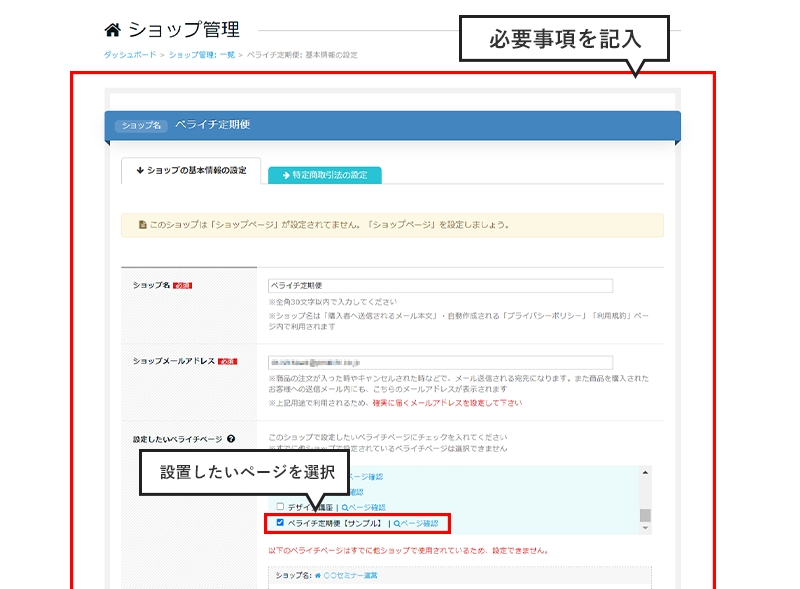The image size is (800, 589).
Task: Open ページ確認 link for ペライチ定期便【サンプル】
Action: point(419,523)
